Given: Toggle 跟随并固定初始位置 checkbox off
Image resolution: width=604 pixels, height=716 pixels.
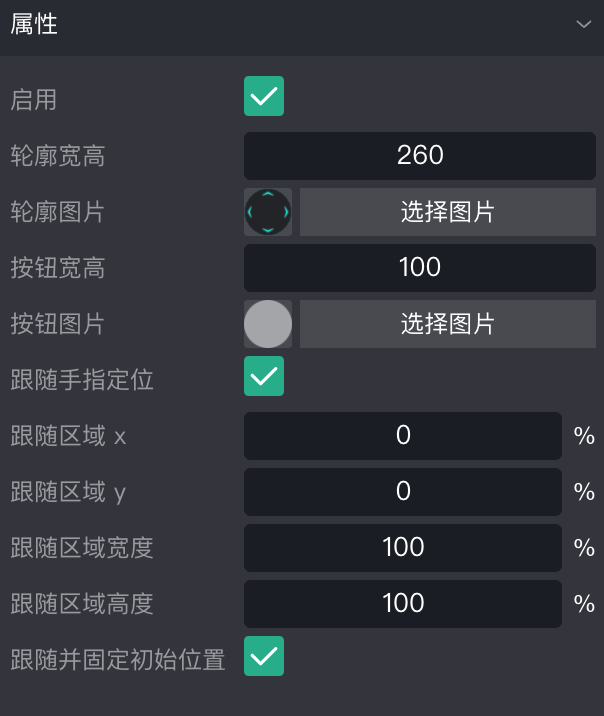Looking at the screenshot, I should tap(264, 657).
